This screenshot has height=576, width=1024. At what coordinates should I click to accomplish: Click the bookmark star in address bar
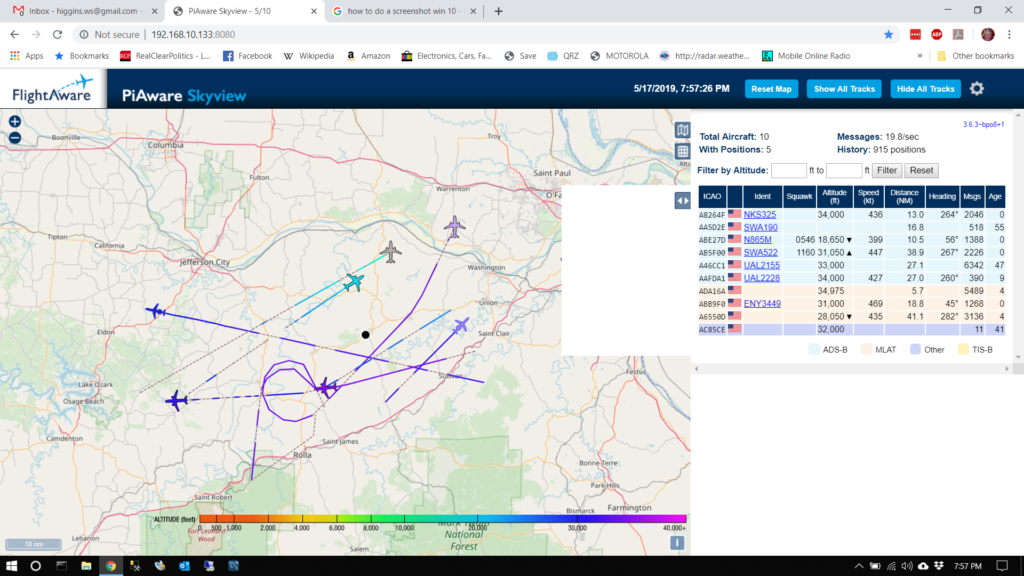pos(888,35)
